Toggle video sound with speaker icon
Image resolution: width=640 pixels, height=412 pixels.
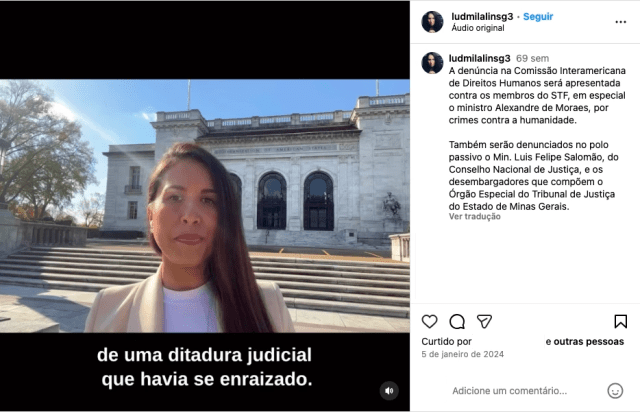point(389,391)
